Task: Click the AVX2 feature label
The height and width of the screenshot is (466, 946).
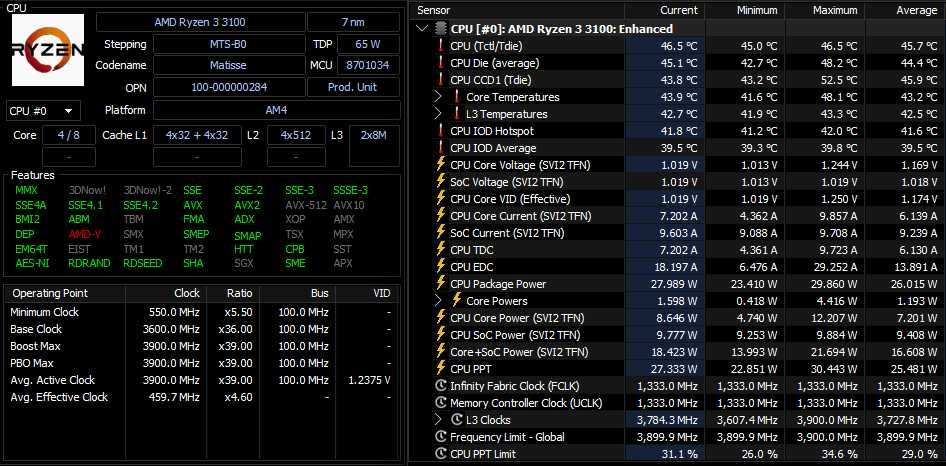Action: pyautogui.click(x=247, y=205)
